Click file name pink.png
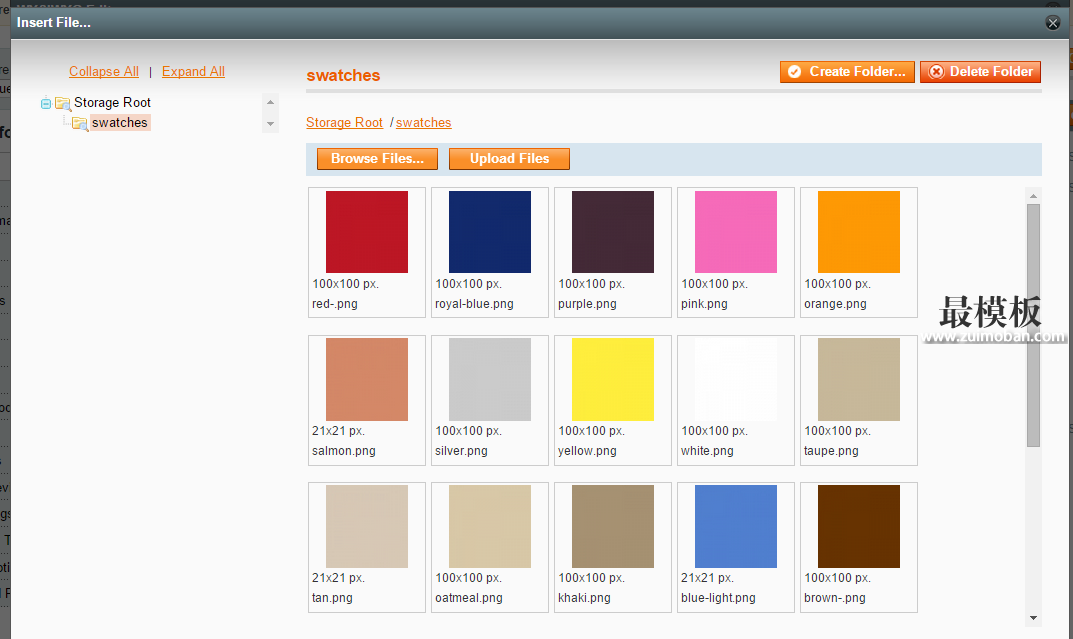 tap(704, 304)
